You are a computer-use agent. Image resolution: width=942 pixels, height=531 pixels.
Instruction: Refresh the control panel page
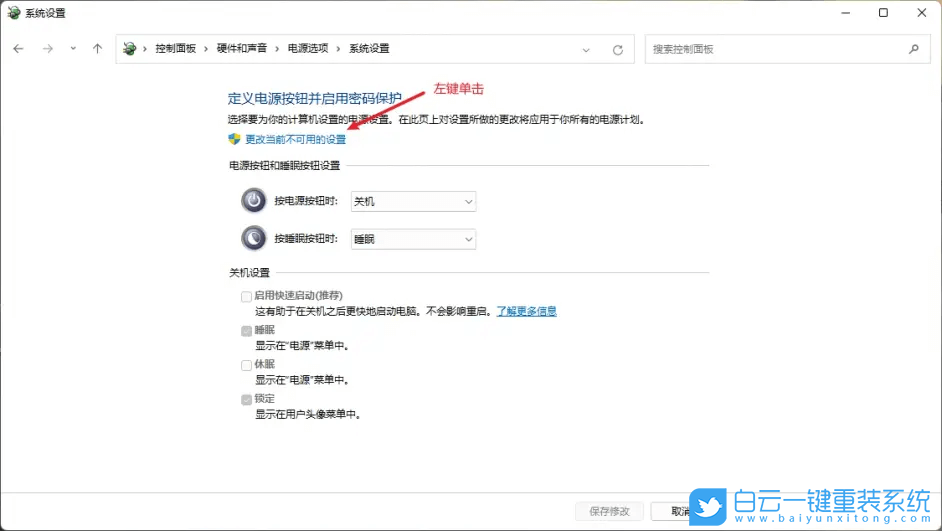coord(618,49)
